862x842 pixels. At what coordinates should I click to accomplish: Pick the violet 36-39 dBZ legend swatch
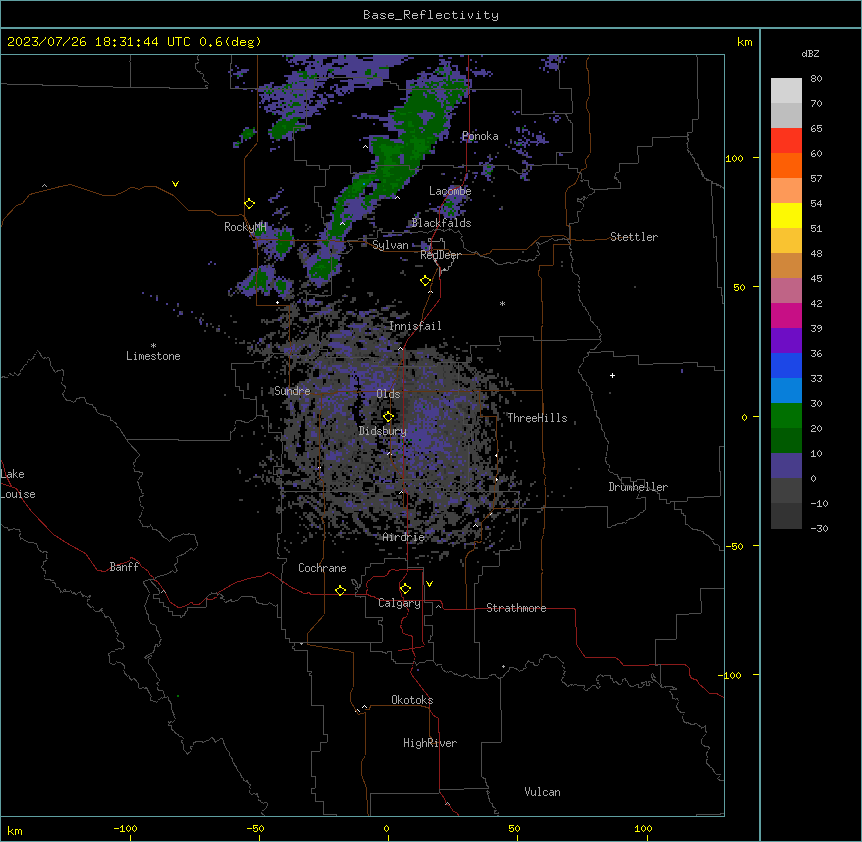click(786, 341)
